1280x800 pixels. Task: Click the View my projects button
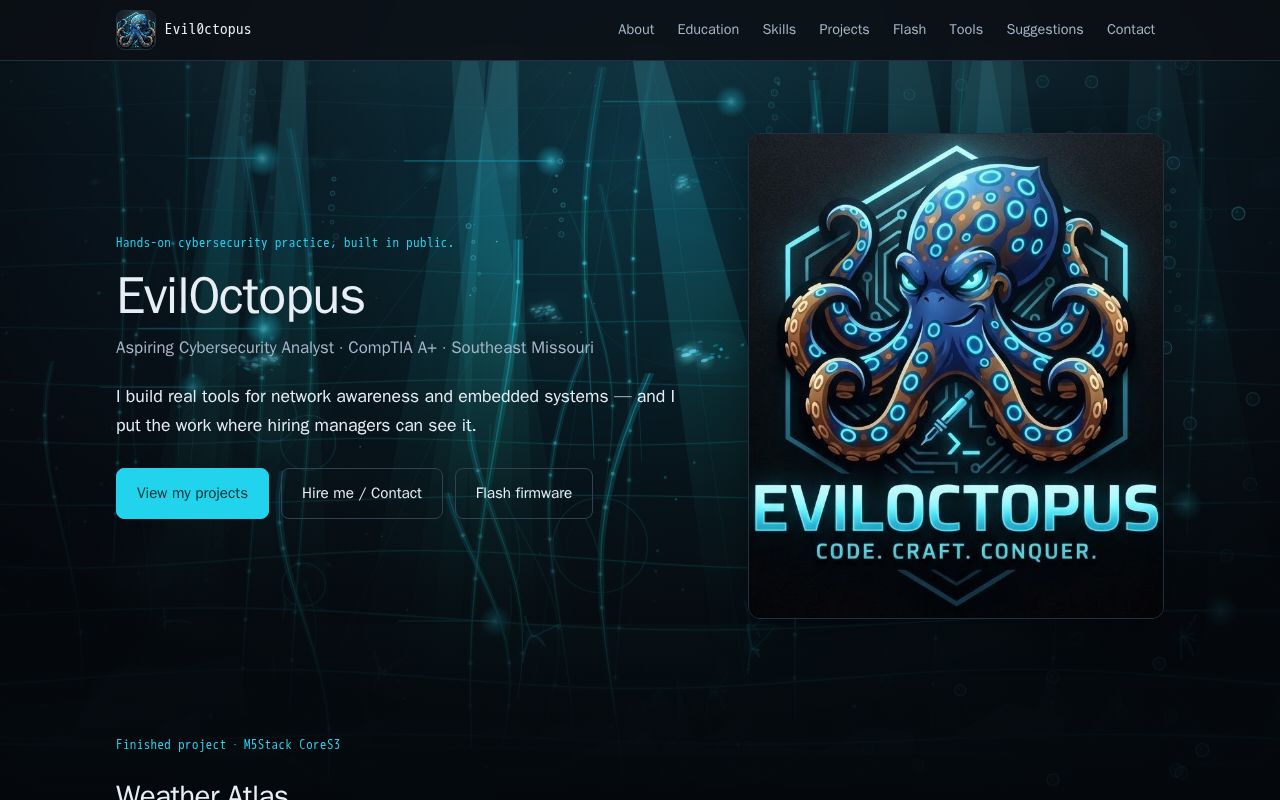click(x=192, y=493)
